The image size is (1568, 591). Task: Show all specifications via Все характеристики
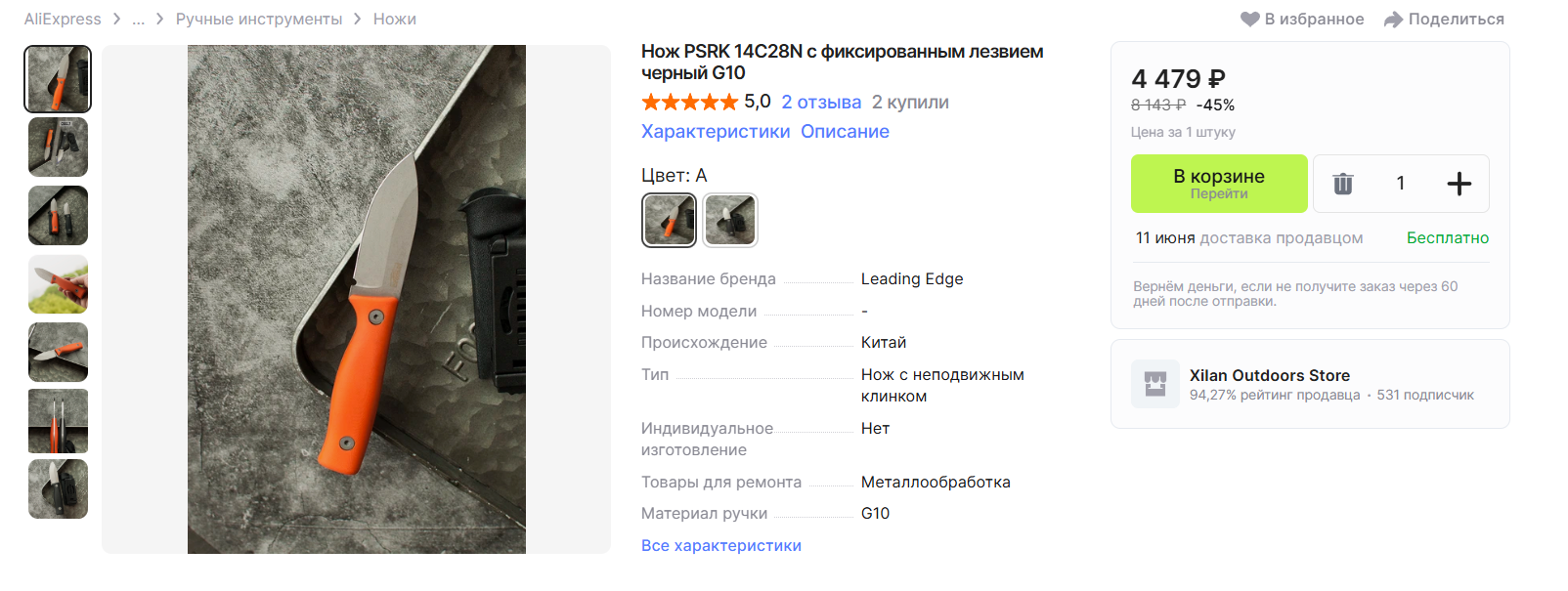[x=721, y=546]
